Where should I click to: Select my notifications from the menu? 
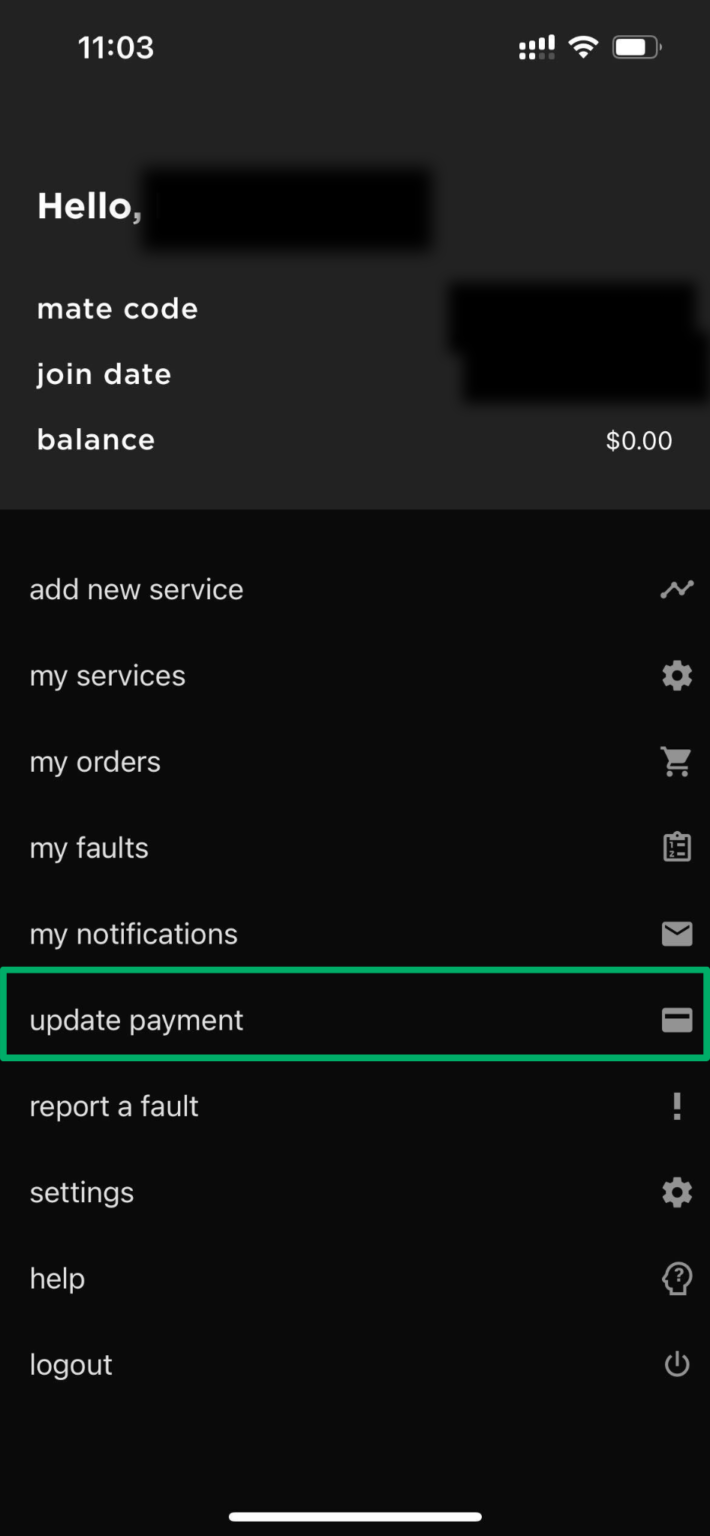click(x=133, y=934)
